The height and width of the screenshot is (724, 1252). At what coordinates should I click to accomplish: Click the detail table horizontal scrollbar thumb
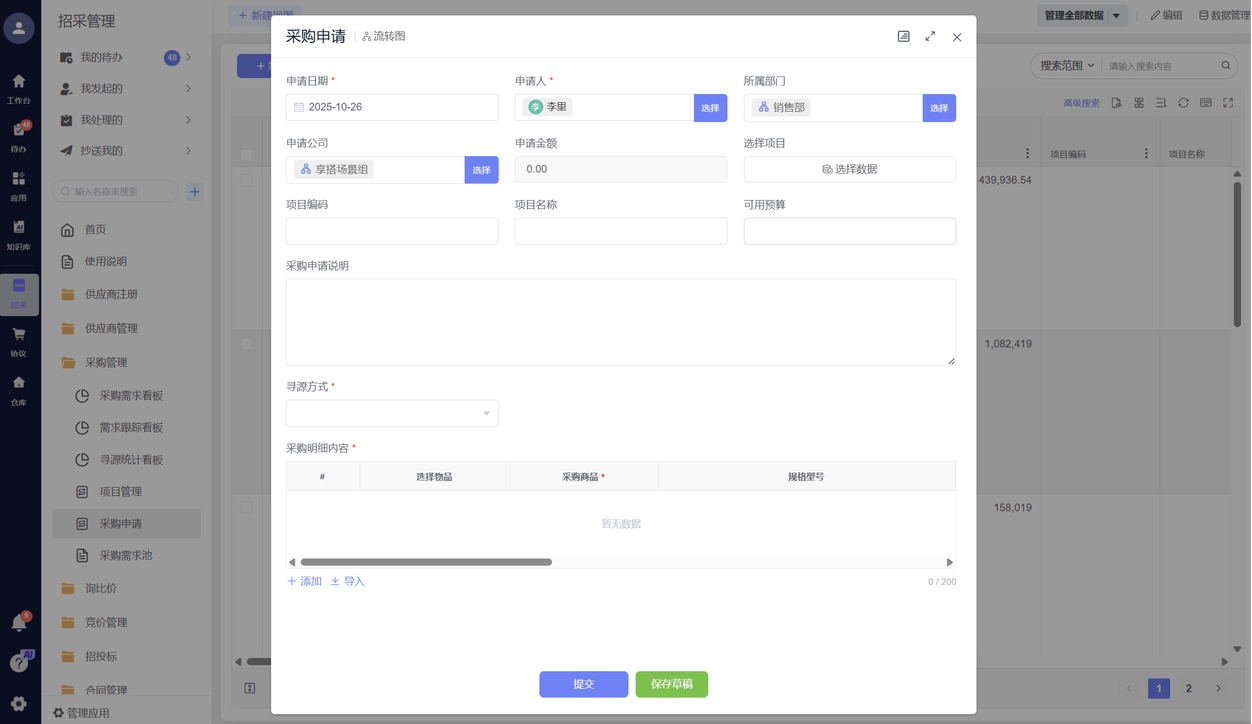pos(426,563)
